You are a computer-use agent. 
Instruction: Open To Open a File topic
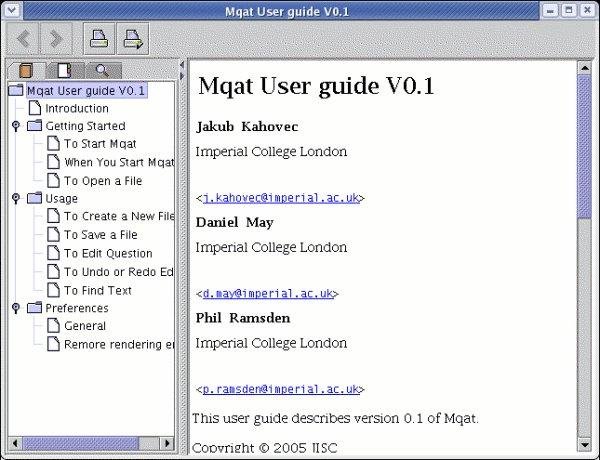coord(103,181)
